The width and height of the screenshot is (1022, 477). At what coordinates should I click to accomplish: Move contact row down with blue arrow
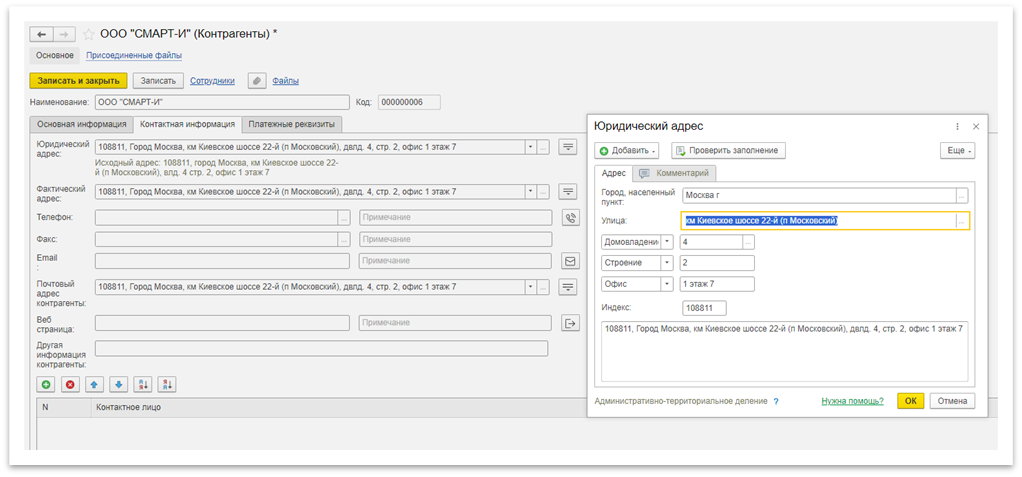pos(118,384)
